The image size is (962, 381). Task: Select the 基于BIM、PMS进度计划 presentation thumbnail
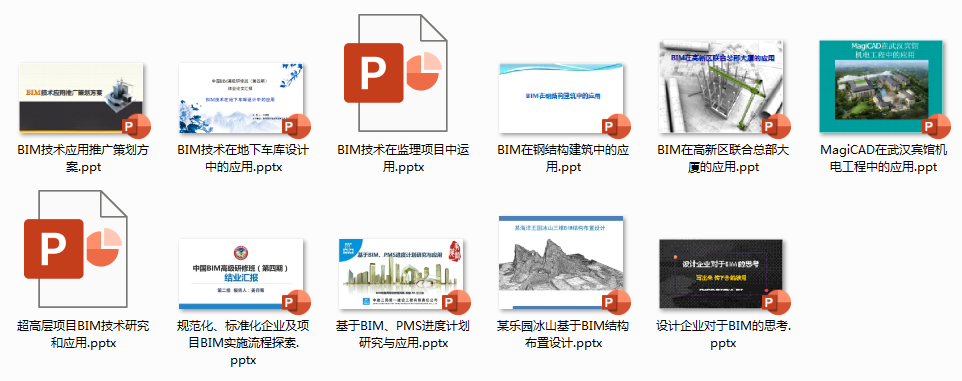402,274
